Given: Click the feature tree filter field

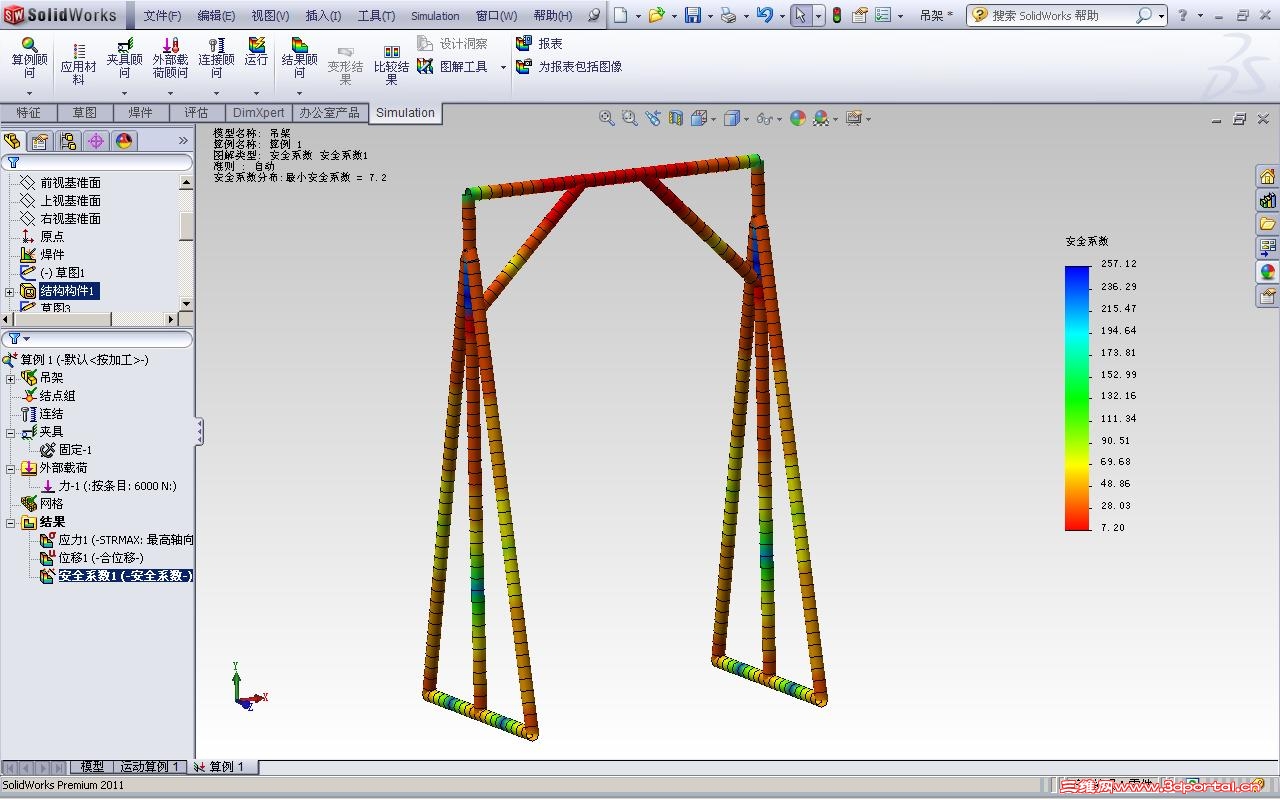Looking at the screenshot, I should pyautogui.click(x=98, y=162).
